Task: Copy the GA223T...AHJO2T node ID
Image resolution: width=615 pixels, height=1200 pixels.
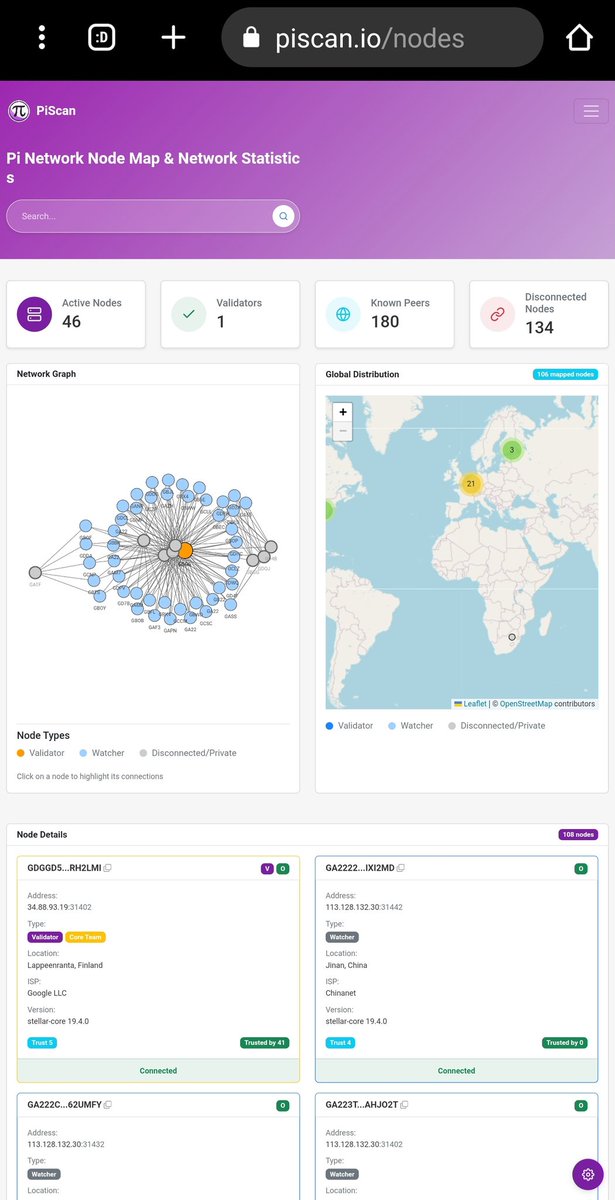Action: pos(402,1105)
